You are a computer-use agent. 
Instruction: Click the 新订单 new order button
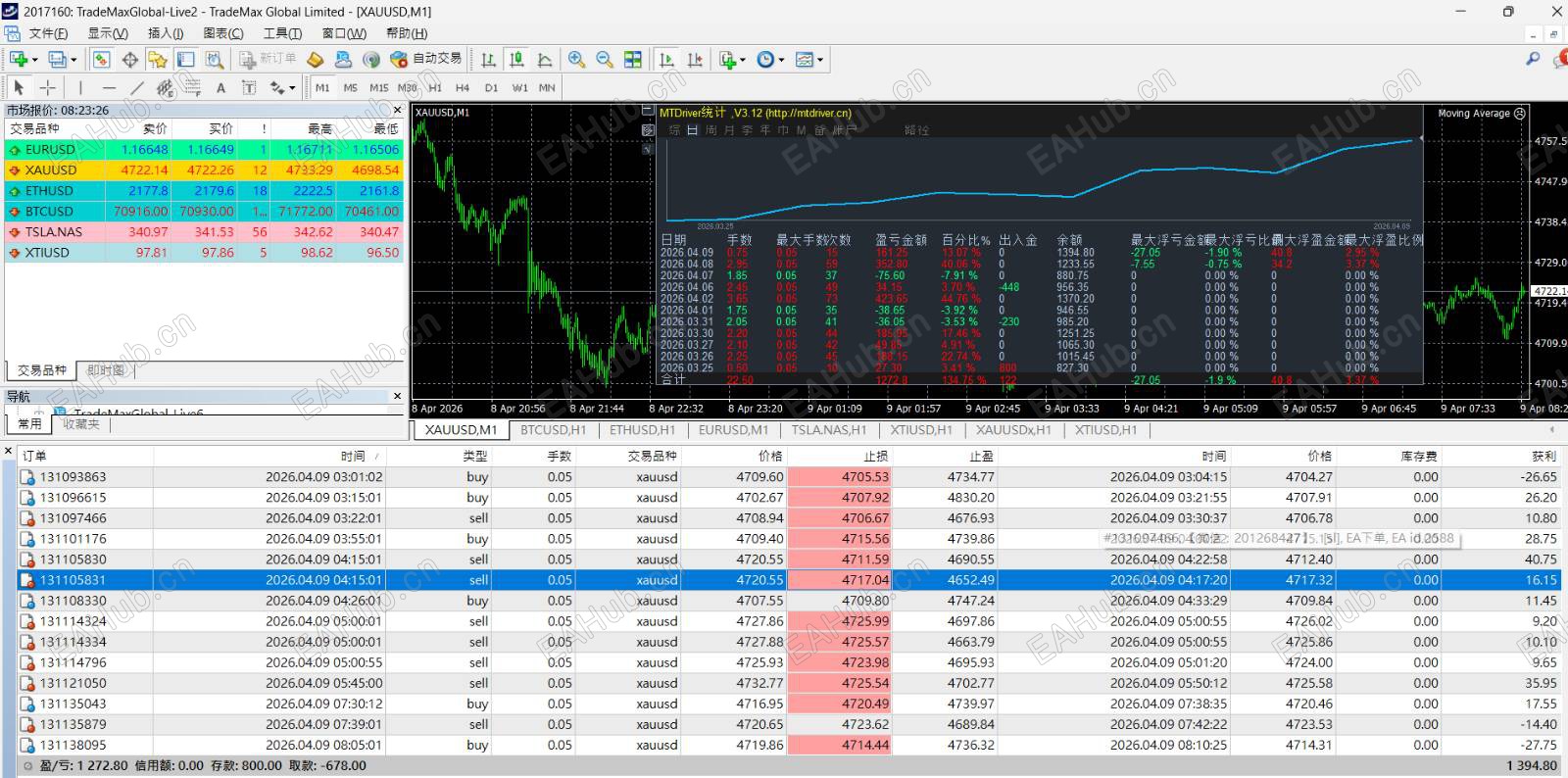pyautogui.click(x=268, y=59)
